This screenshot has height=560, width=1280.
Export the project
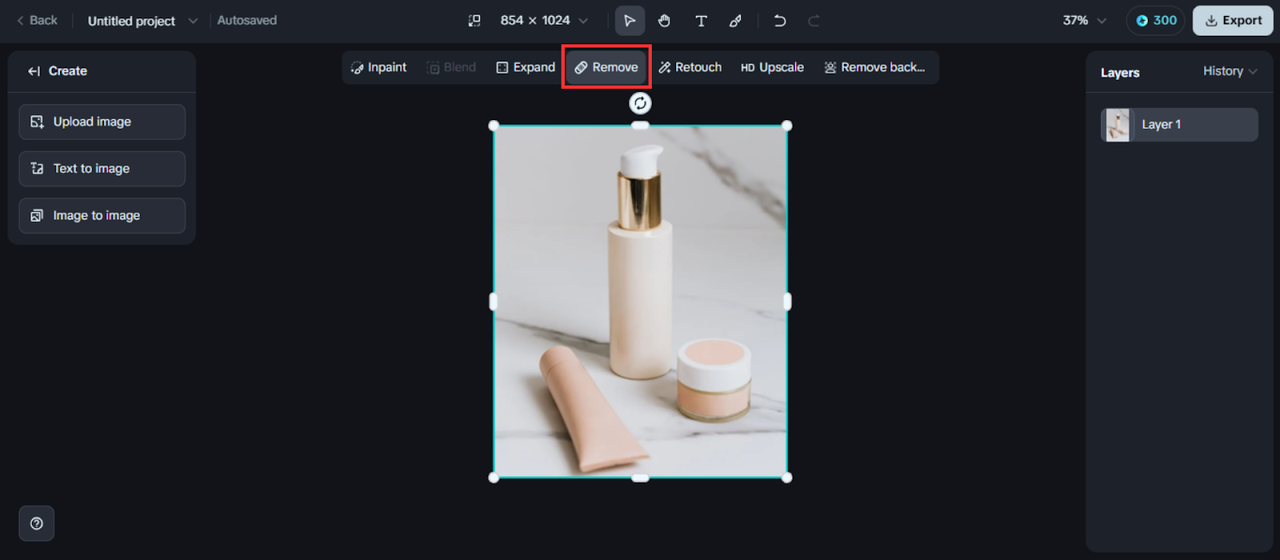click(x=1233, y=20)
